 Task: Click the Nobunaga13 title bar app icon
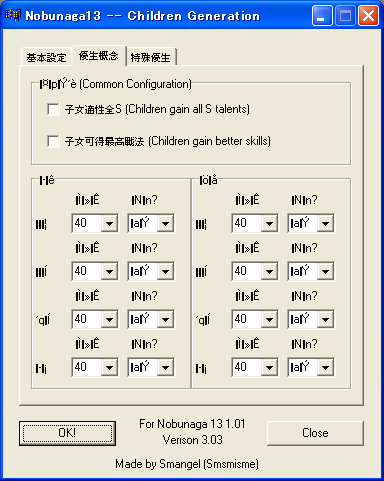click(x=13, y=15)
